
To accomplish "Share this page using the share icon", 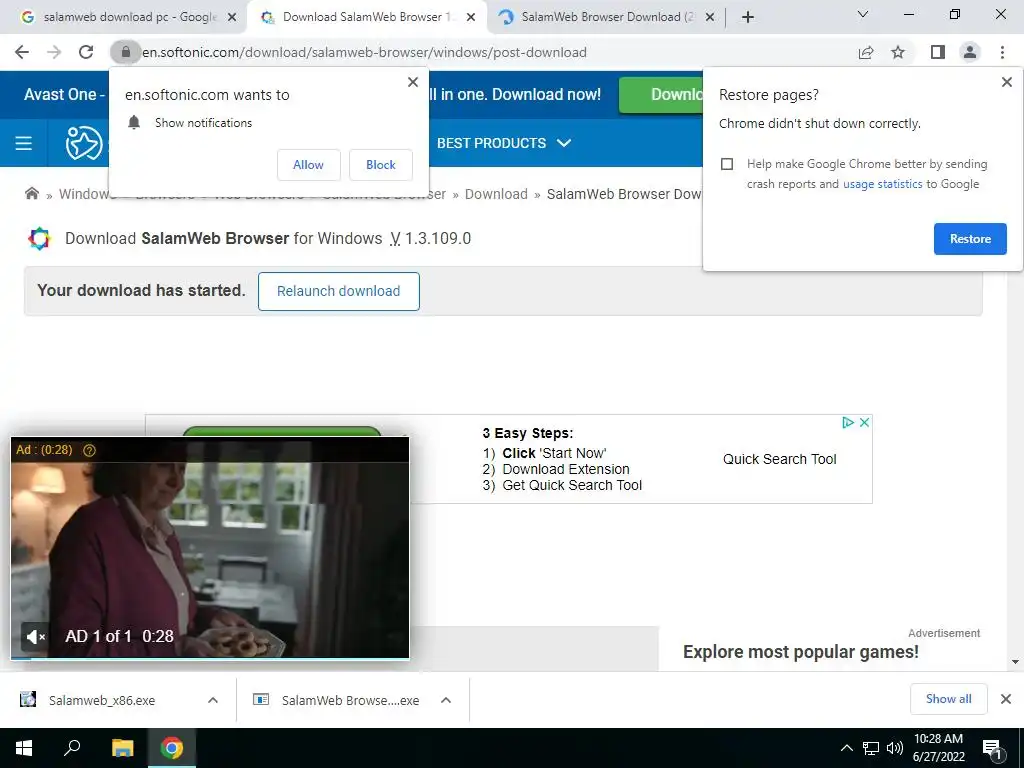I will click(866, 52).
